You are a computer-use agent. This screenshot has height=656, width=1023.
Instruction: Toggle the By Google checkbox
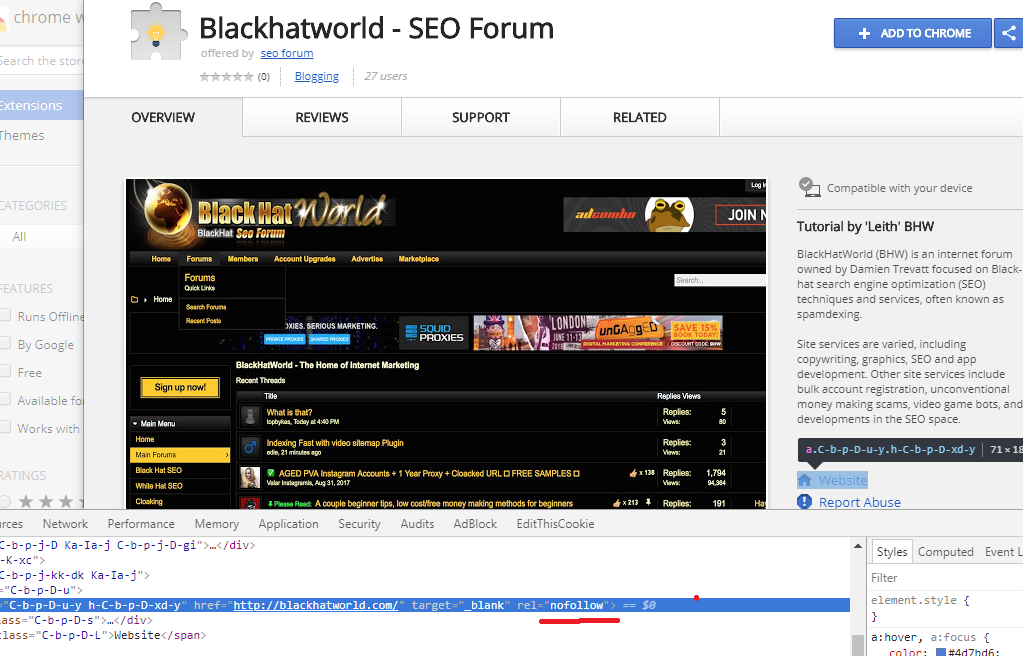point(5,344)
